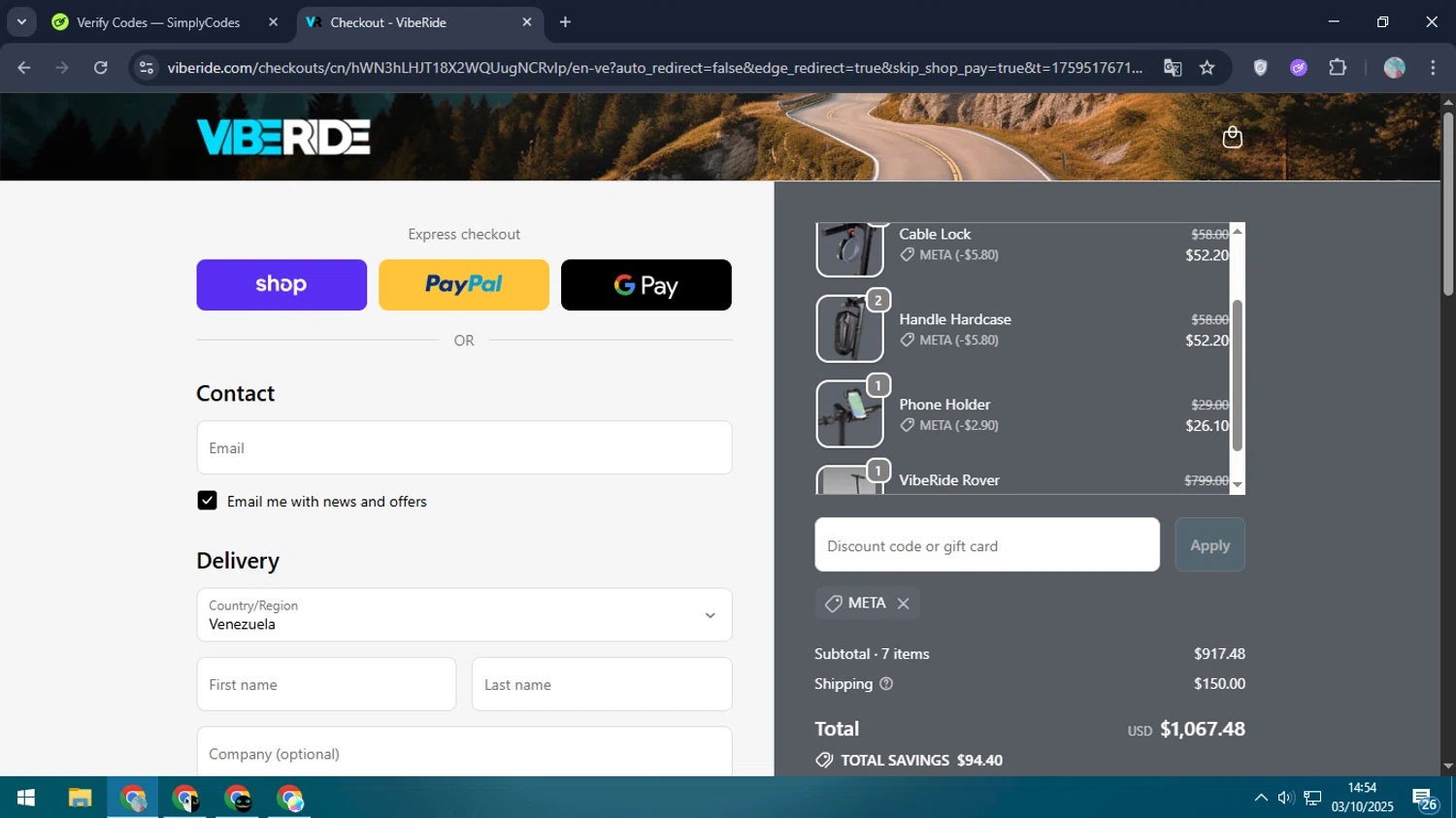Image resolution: width=1456 pixels, height=818 pixels.
Task: Close the Checkout VibeRide tab
Action: tap(526, 22)
